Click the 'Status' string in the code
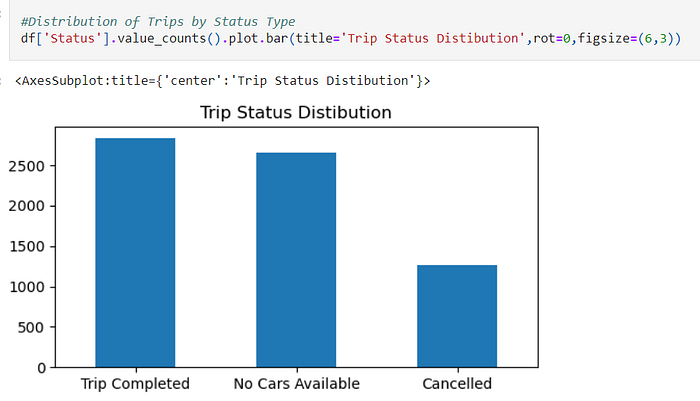The image size is (700, 401). [x=72, y=38]
